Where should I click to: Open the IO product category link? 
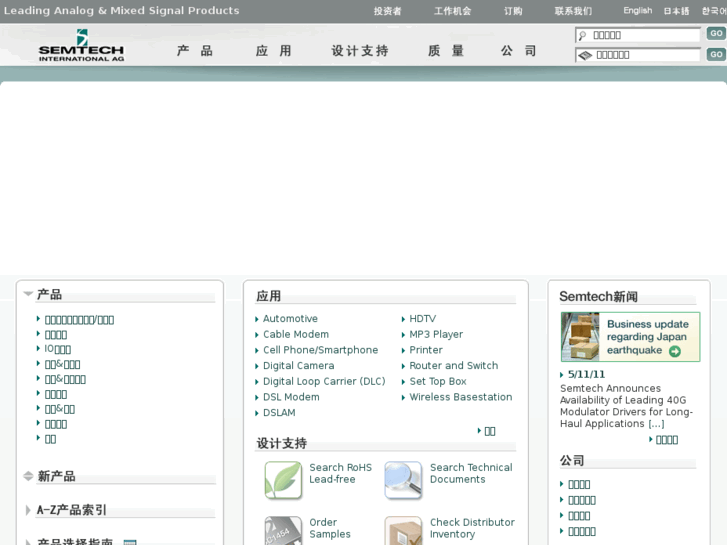(x=57, y=349)
